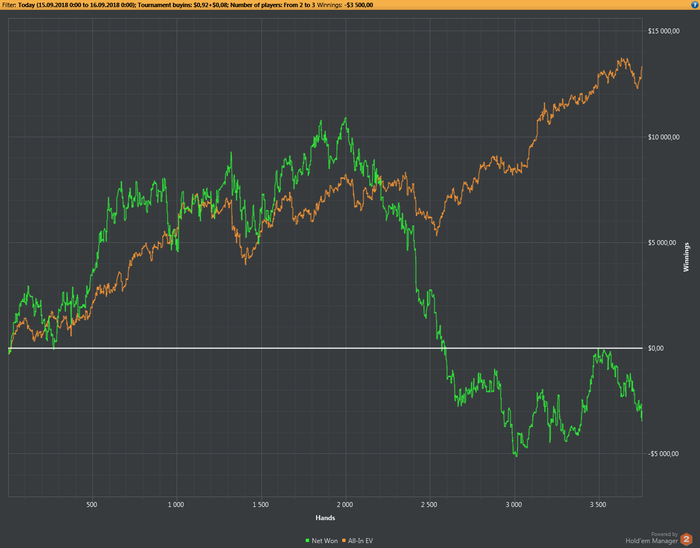
Task: Click the orange All-In EV legend swatch
Action: (x=344, y=540)
